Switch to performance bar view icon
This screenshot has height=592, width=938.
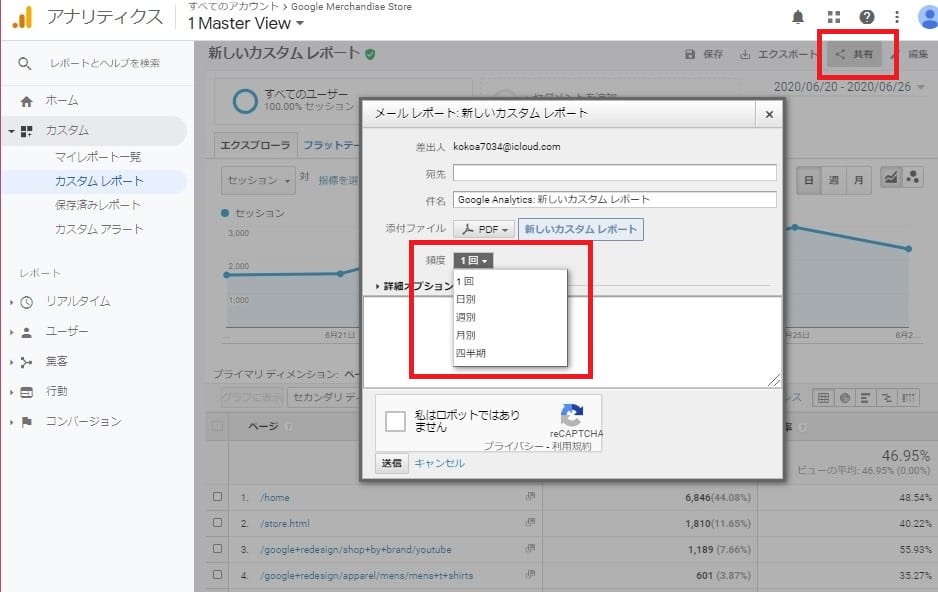[865, 398]
